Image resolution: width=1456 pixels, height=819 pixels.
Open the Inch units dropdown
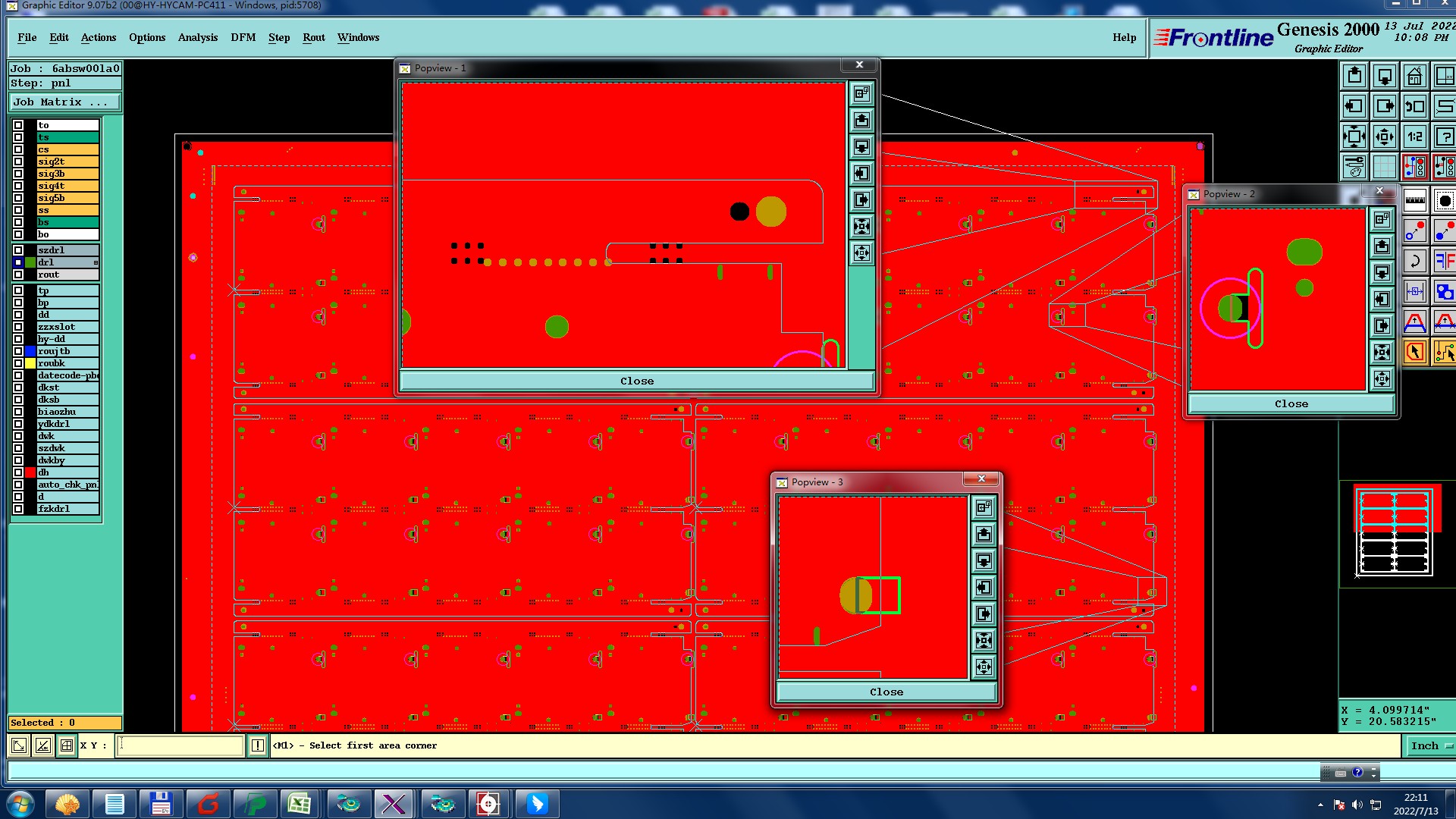(1430, 745)
